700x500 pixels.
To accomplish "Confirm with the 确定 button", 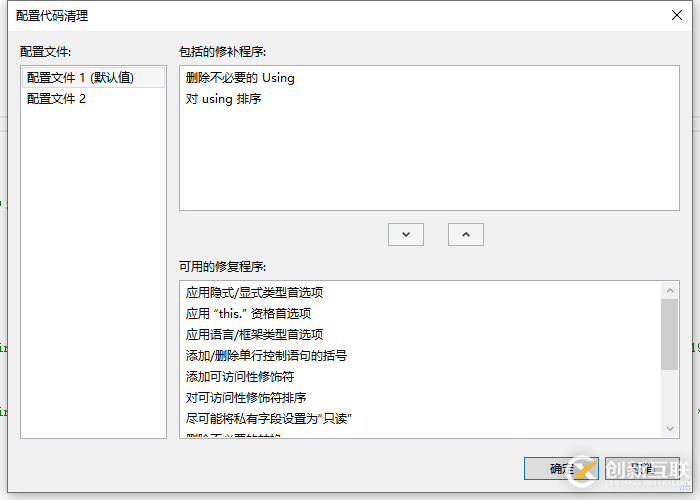I will [x=561, y=468].
